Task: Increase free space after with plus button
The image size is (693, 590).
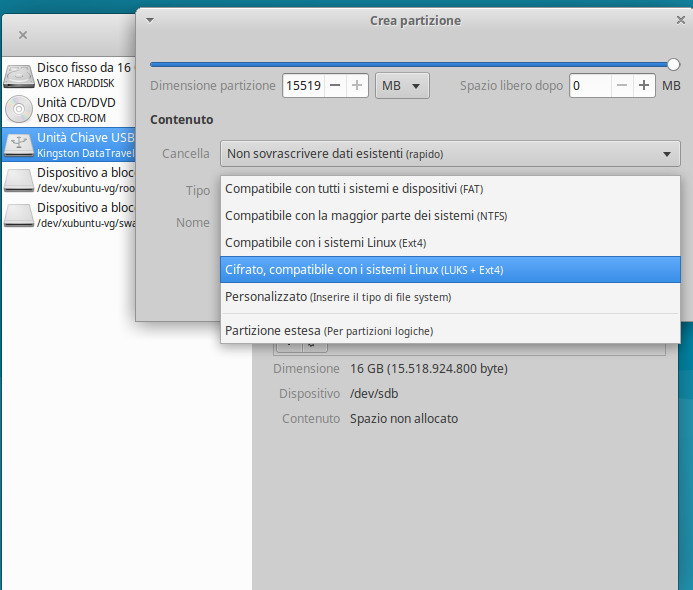Action: coord(644,85)
